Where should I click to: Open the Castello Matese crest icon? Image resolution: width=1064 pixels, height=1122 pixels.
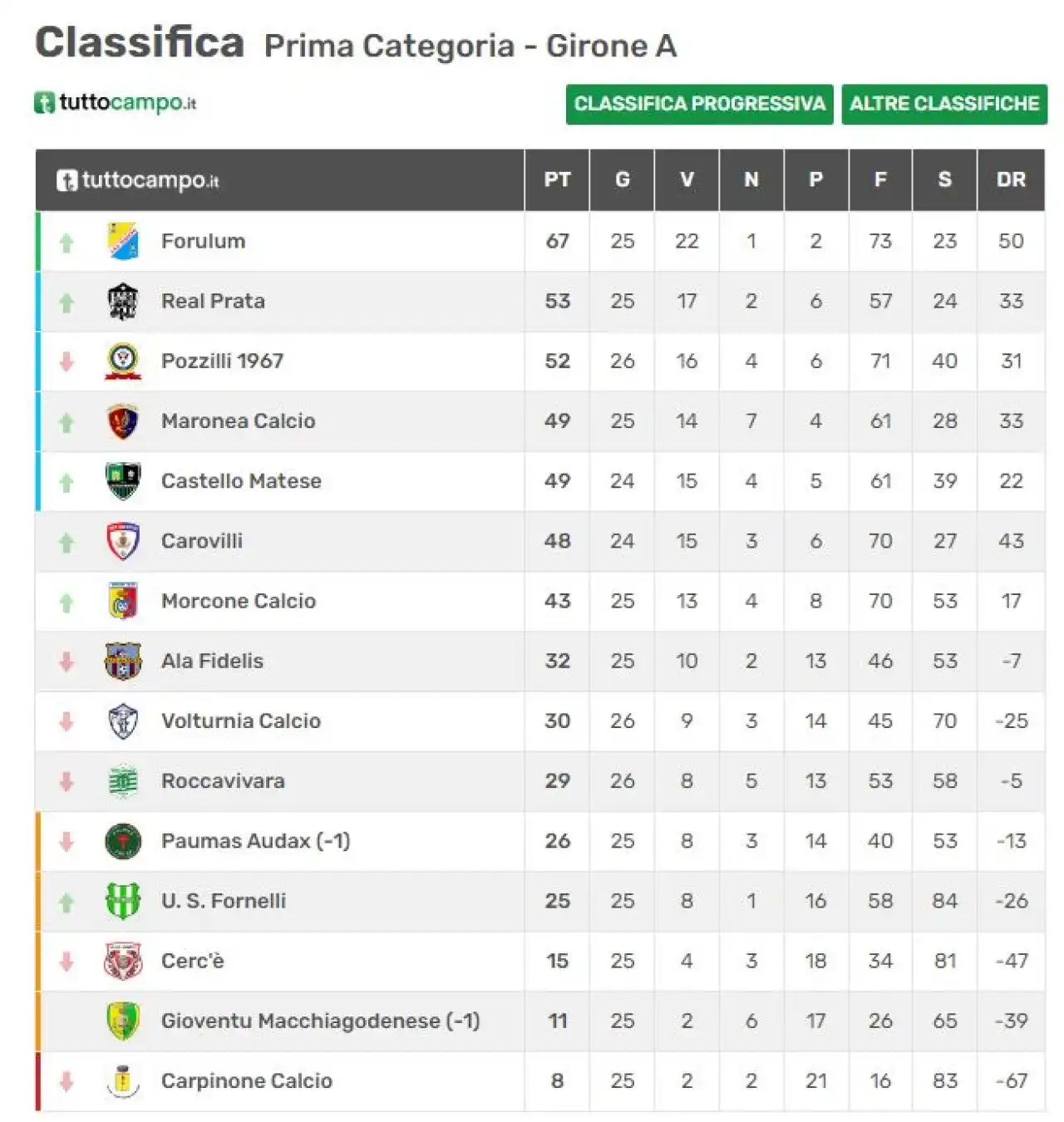[123, 481]
